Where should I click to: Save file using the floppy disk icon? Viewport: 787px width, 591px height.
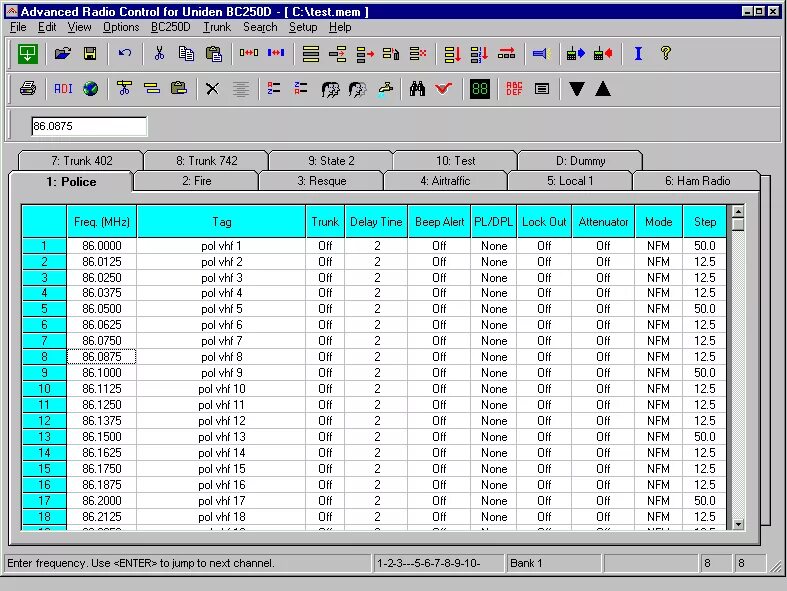coord(90,53)
